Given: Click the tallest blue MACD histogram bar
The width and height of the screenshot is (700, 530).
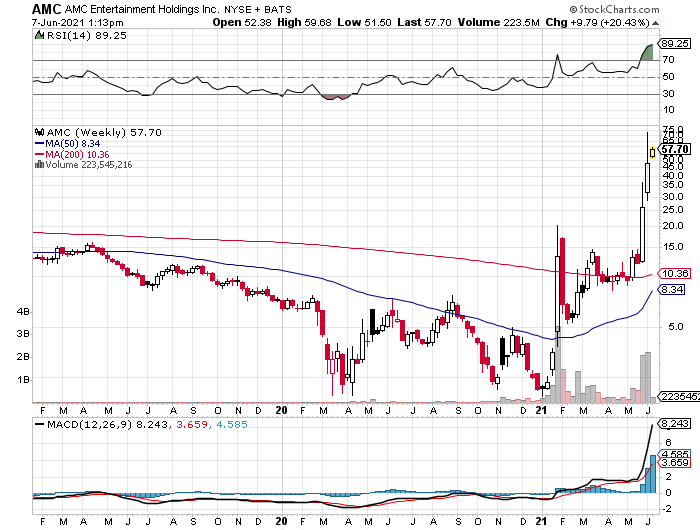Looking at the screenshot, I should (x=653, y=474).
